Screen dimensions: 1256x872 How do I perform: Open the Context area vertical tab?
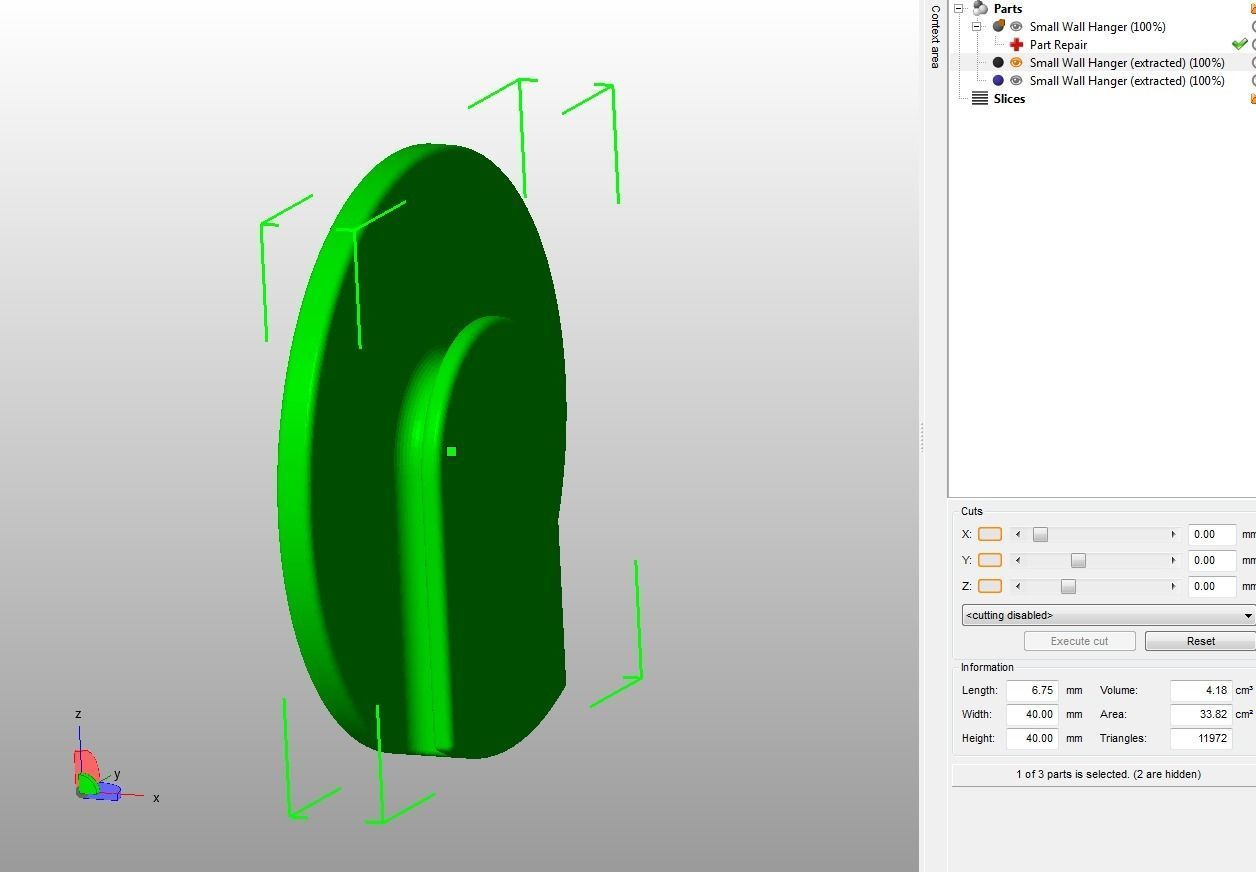click(935, 36)
